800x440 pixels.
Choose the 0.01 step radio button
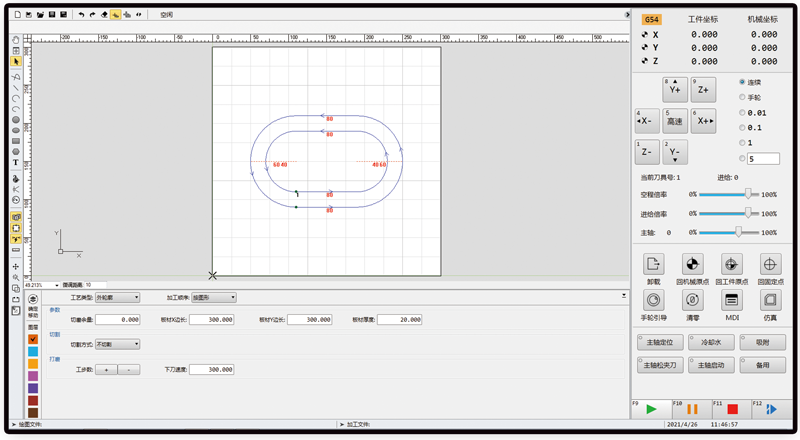pos(742,113)
